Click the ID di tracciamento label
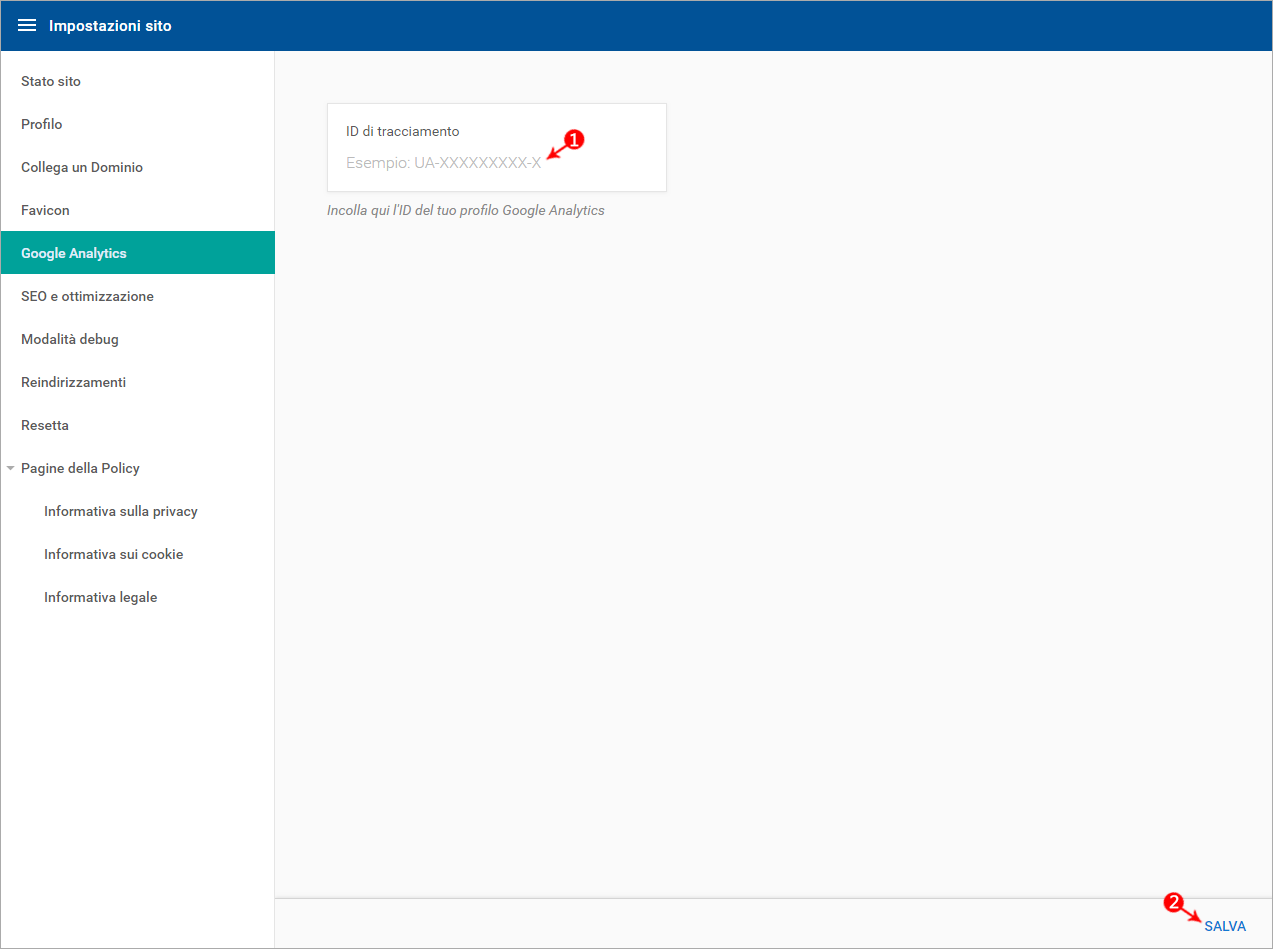Image resolution: width=1273 pixels, height=949 pixels. (x=402, y=131)
